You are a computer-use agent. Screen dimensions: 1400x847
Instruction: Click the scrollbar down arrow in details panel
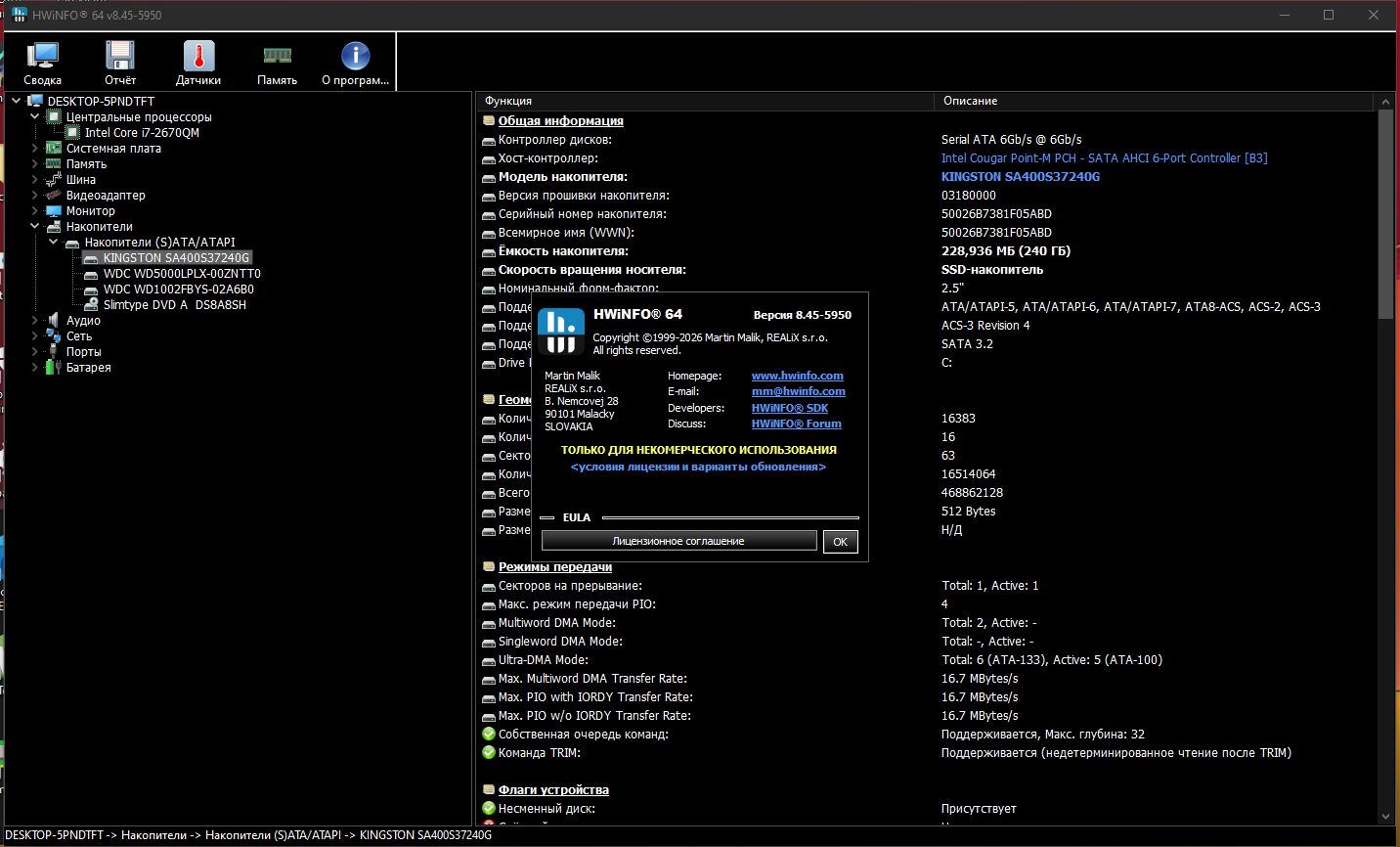tap(1385, 816)
